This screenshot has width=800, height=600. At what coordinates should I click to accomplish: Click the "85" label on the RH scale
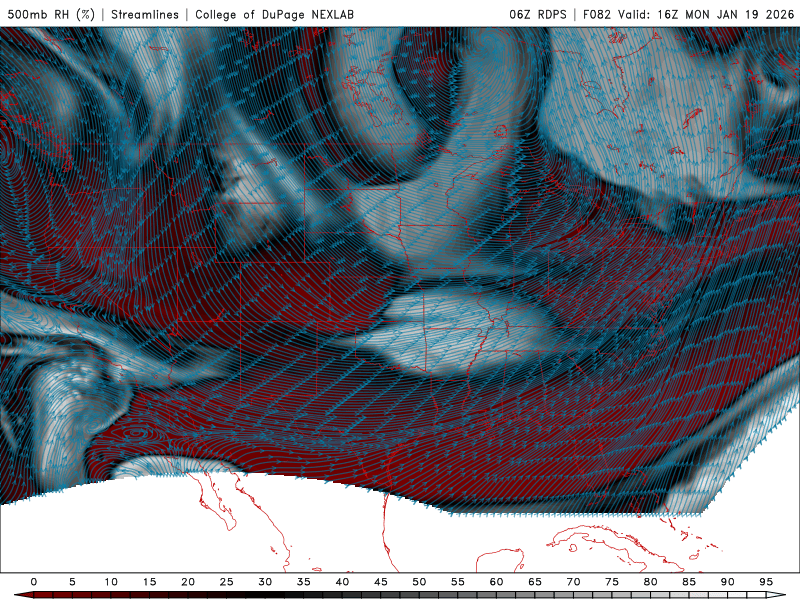(x=689, y=582)
